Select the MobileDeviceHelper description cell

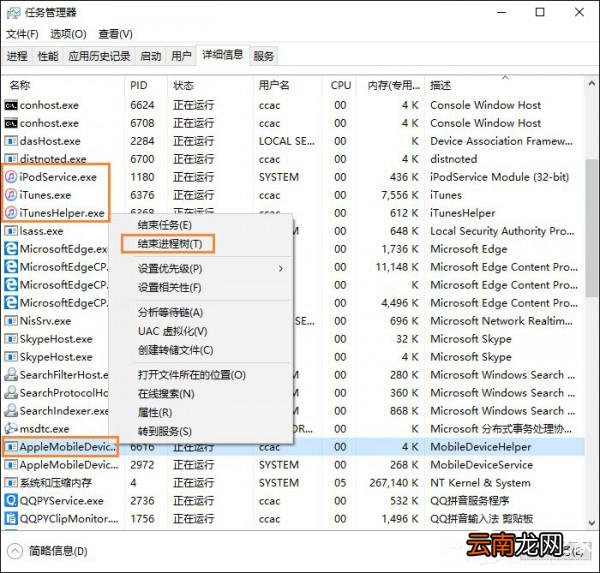coord(481,447)
